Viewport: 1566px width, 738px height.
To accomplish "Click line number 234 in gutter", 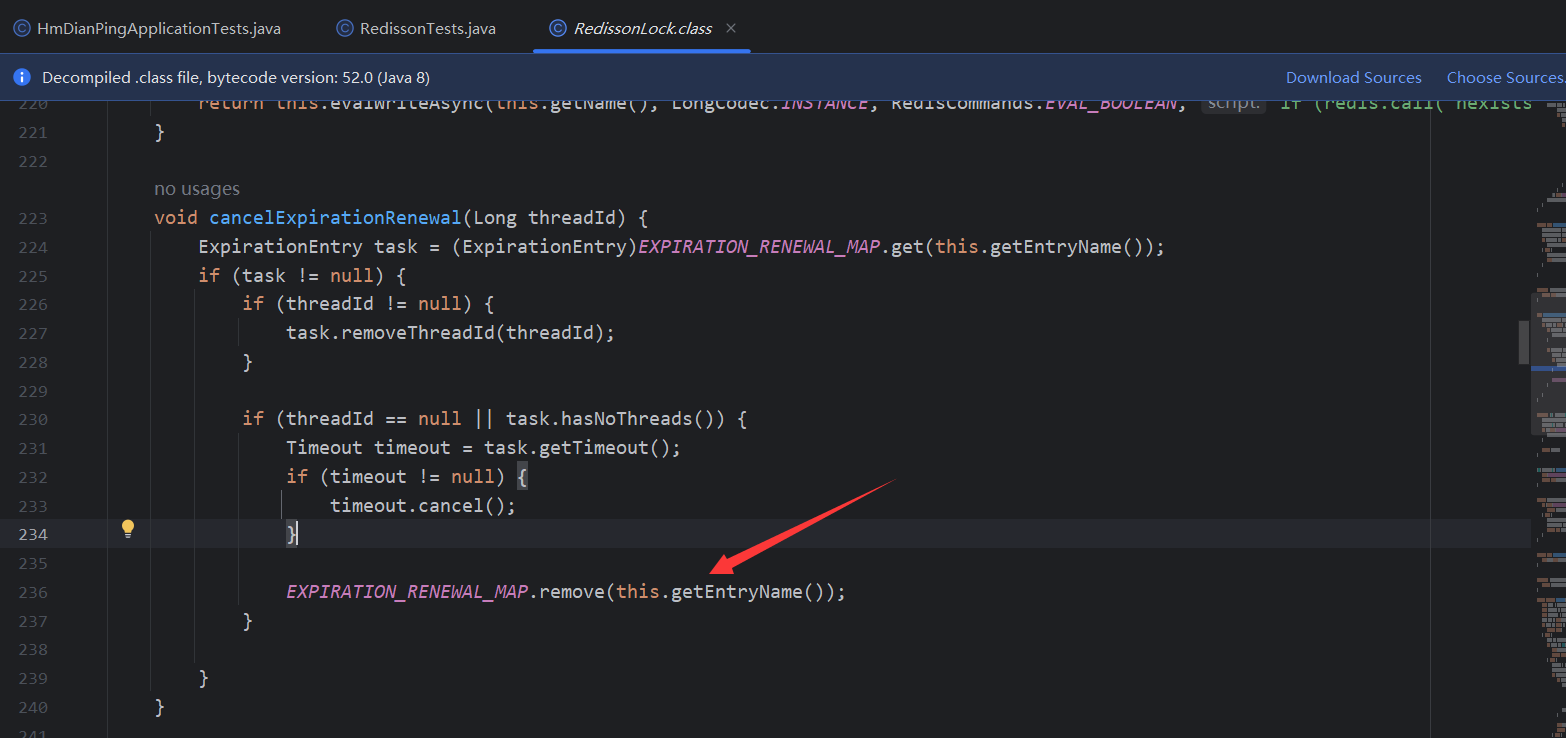I will (33, 534).
